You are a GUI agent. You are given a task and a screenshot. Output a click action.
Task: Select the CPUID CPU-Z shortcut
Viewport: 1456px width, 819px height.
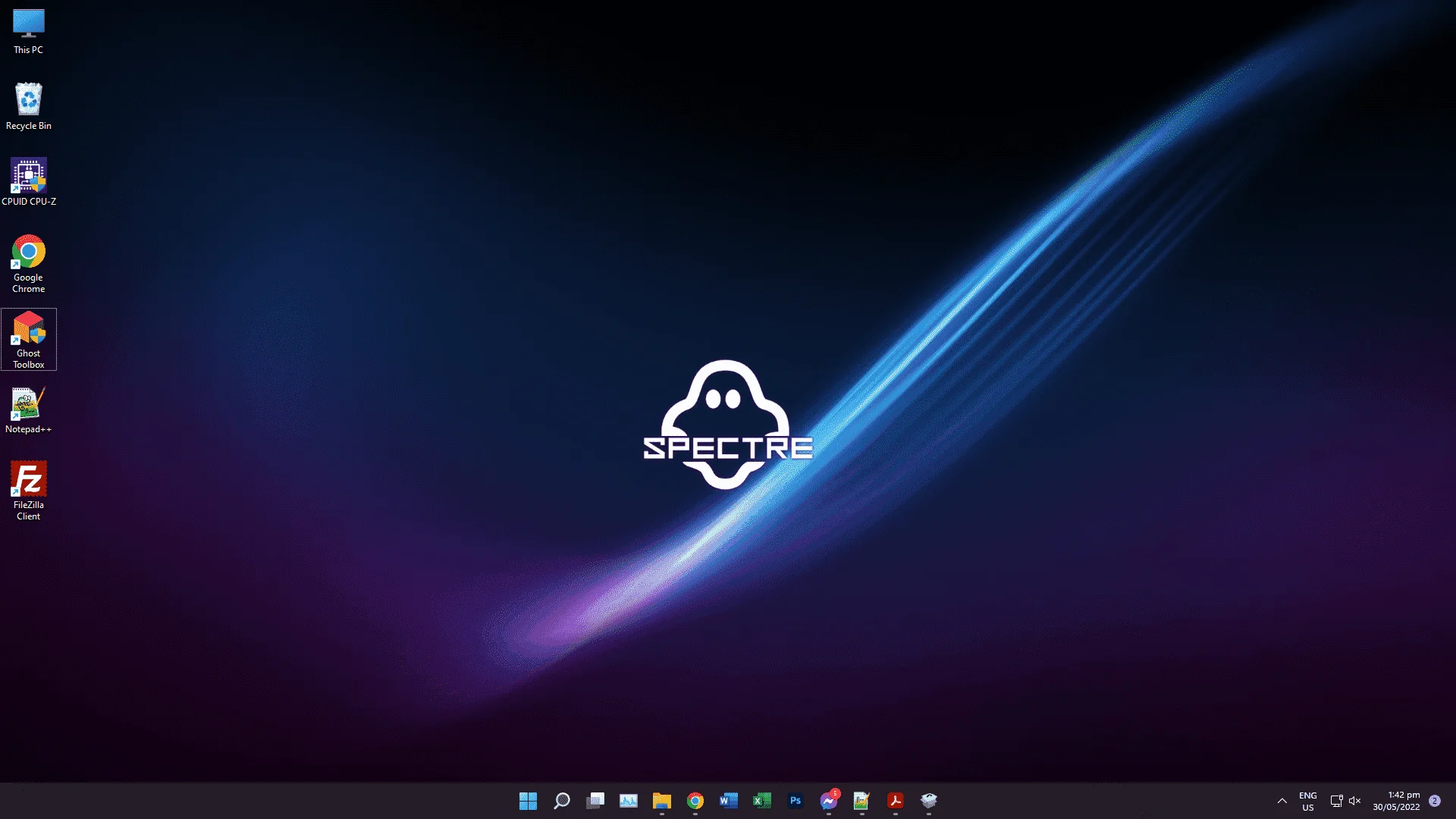click(x=29, y=182)
